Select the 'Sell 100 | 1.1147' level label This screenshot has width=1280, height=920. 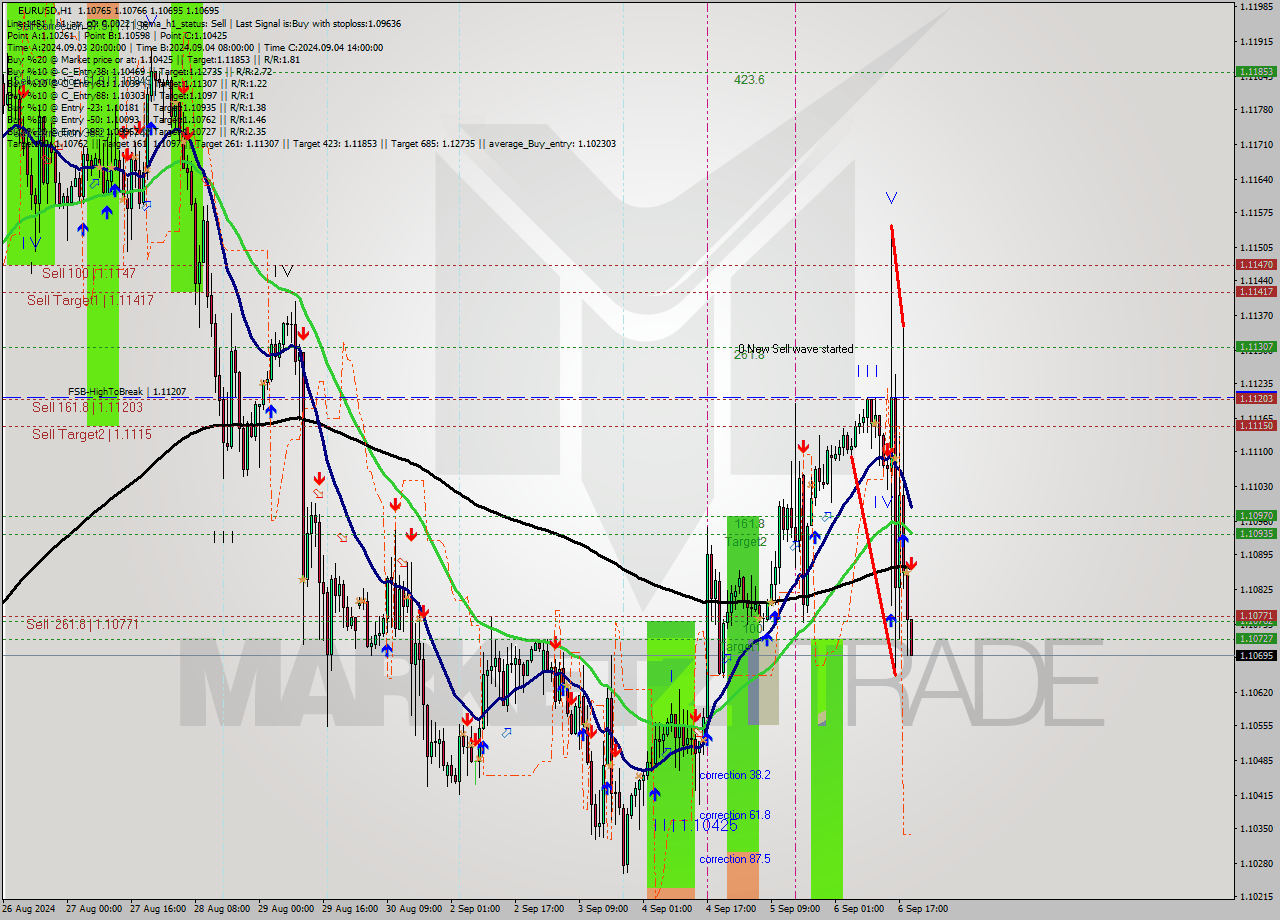[89, 273]
